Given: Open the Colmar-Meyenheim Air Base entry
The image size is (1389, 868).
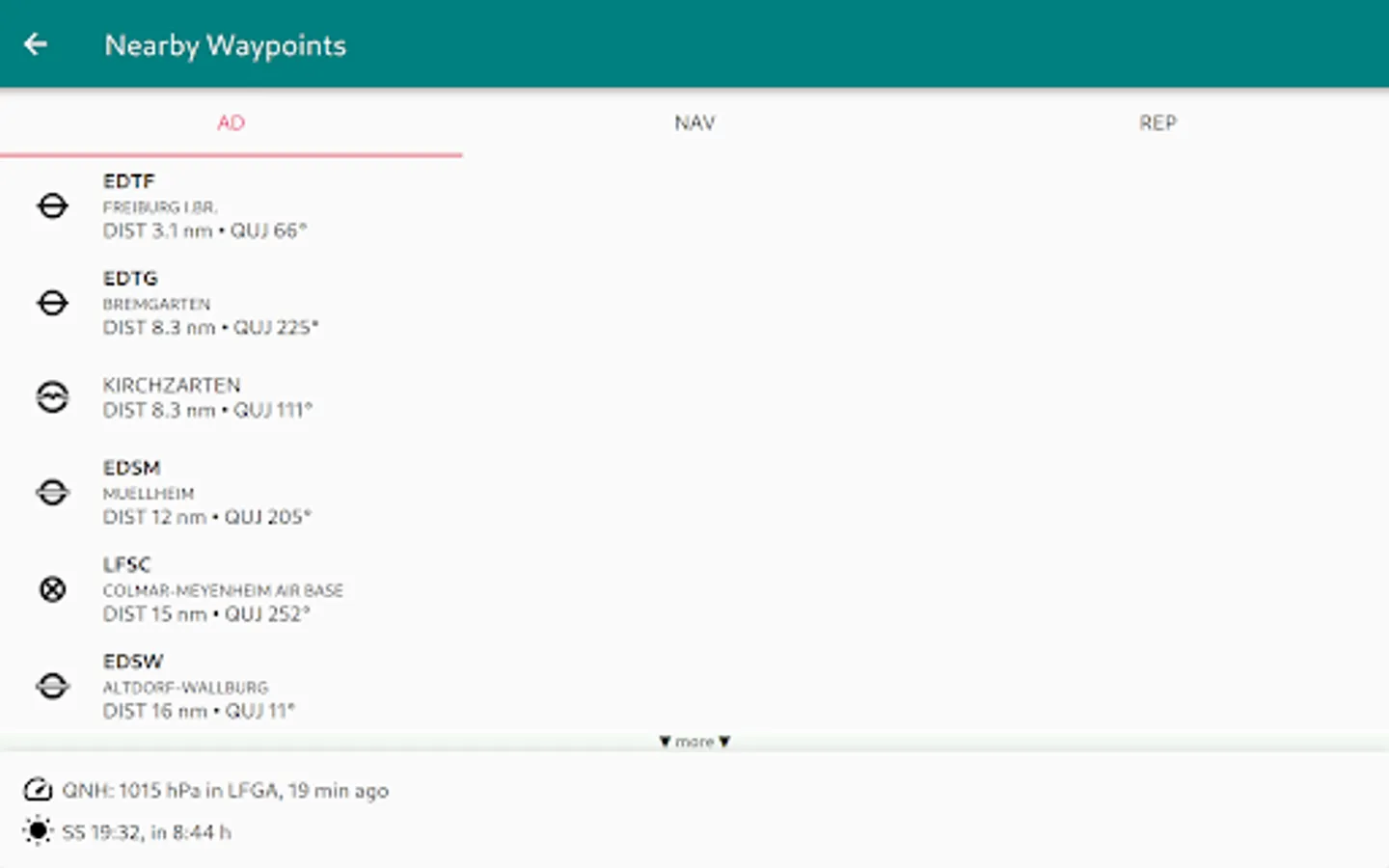Looking at the screenshot, I should pos(694,588).
